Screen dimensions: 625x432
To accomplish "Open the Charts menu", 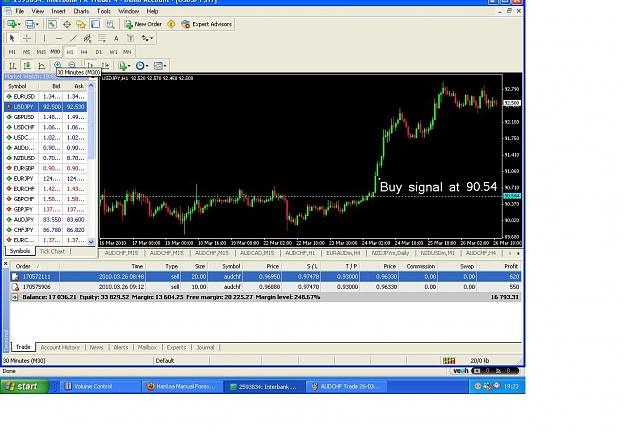I will point(81,11).
